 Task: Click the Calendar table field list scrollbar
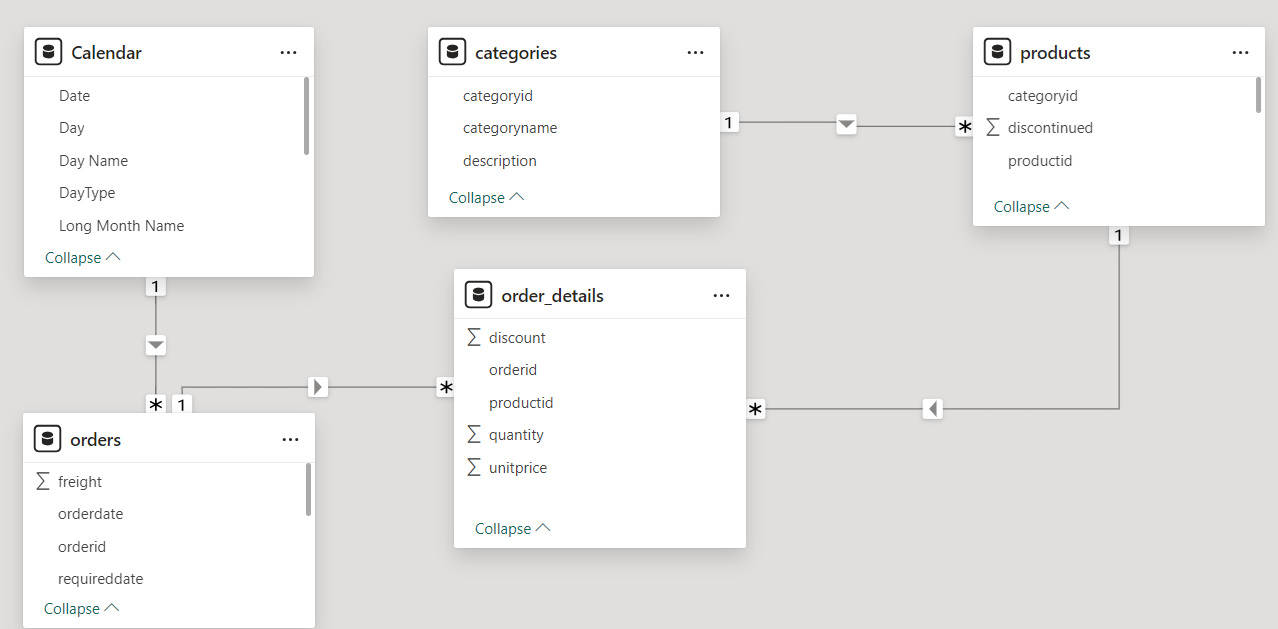tap(306, 116)
